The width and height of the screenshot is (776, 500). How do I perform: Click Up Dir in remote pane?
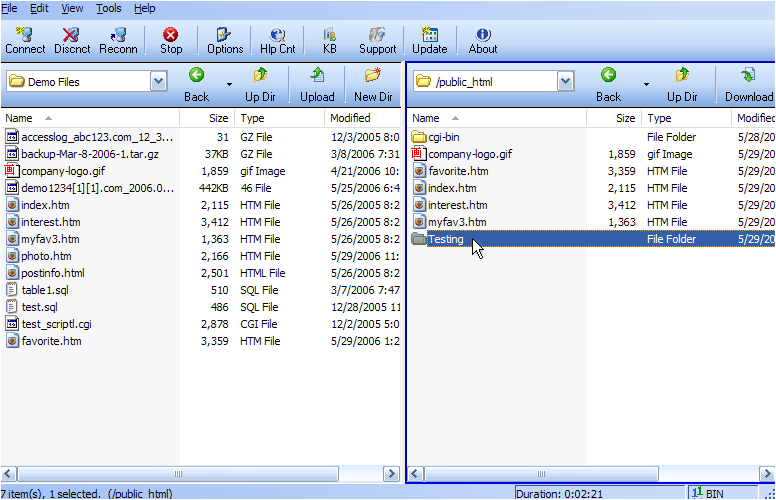(x=682, y=85)
